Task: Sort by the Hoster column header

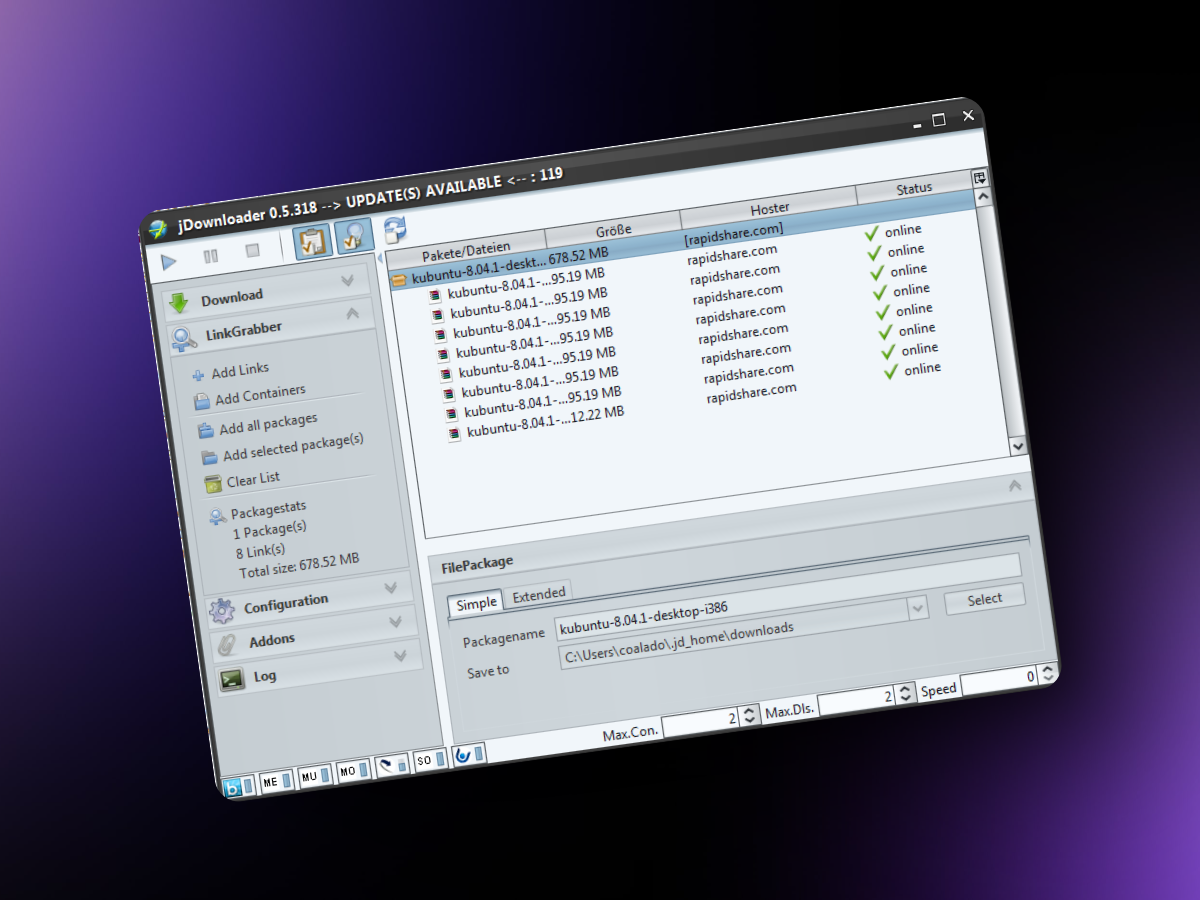Action: tap(769, 208)
